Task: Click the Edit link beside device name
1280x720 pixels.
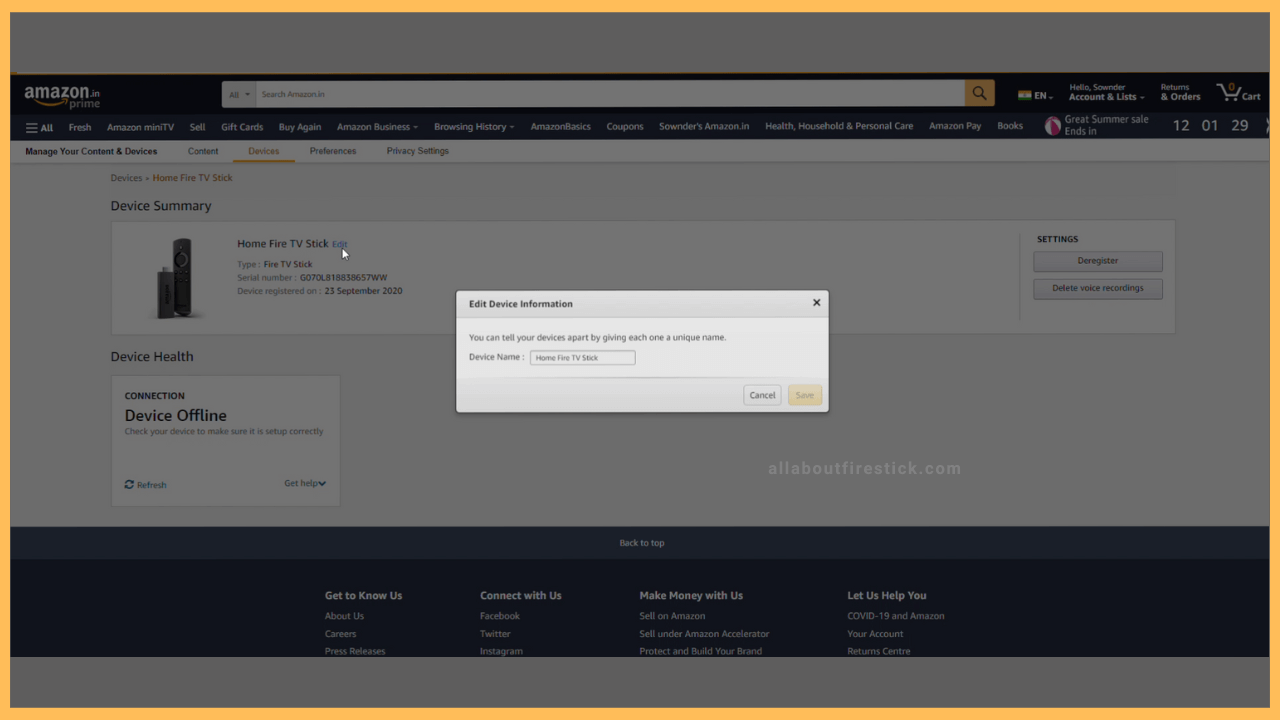Action: 340,244
